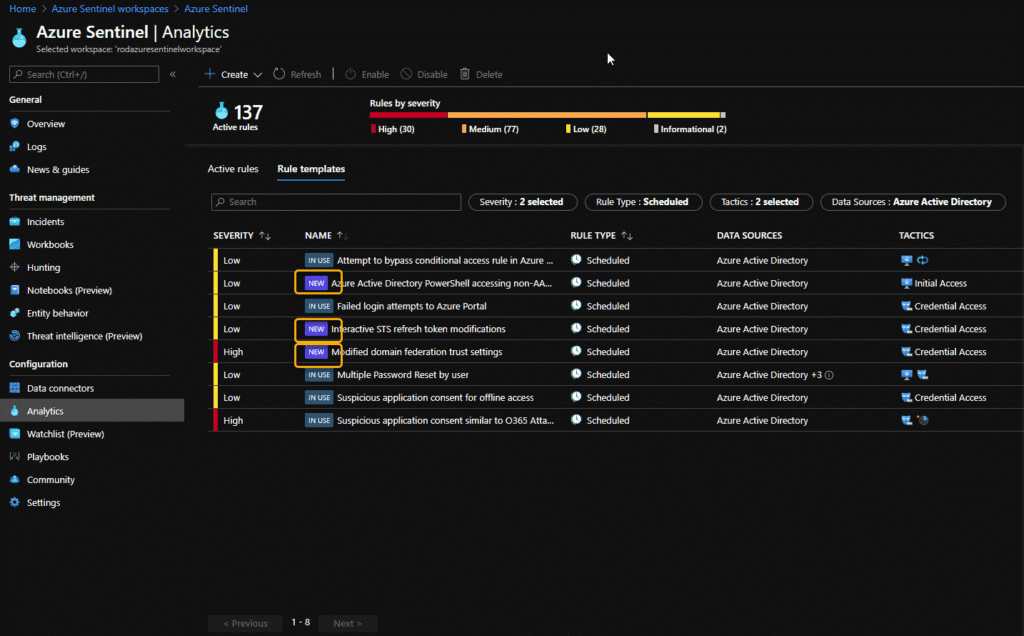The image size is (1024, 636).
Task: Open the Workbooks icon in sidebar
Action: (15, 245)
